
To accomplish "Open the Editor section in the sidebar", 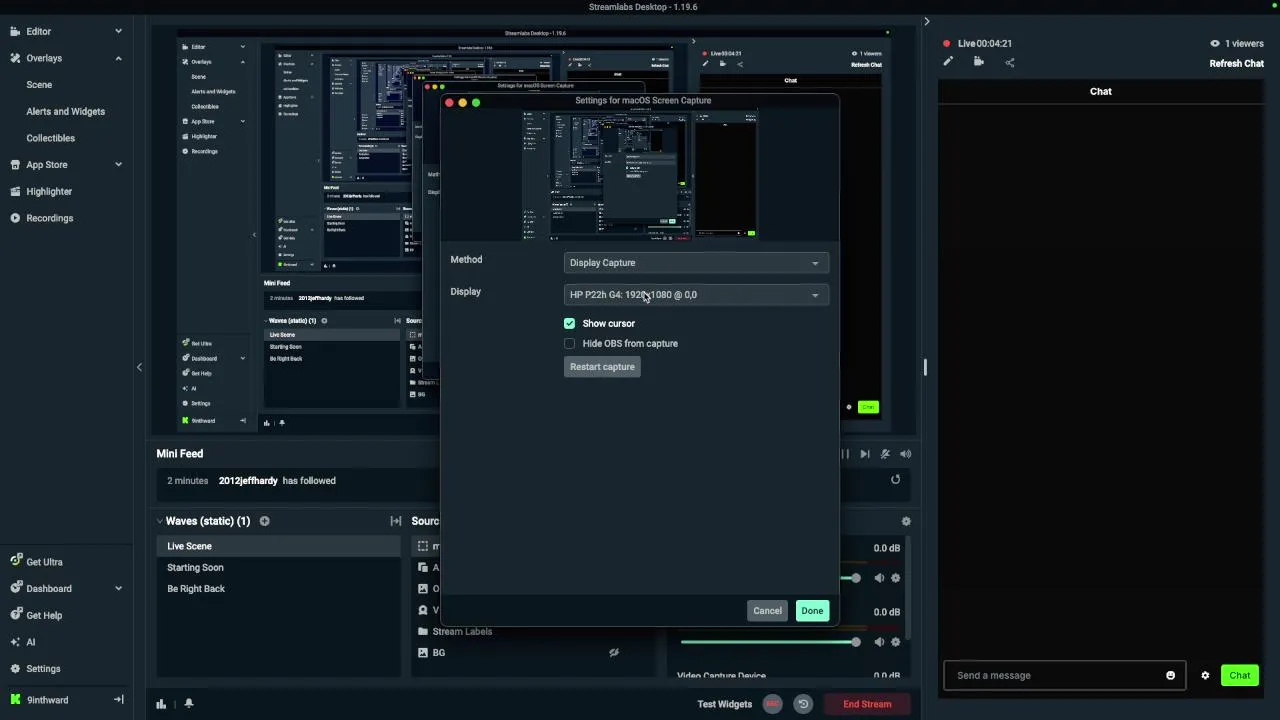I will tap(38, 31).
